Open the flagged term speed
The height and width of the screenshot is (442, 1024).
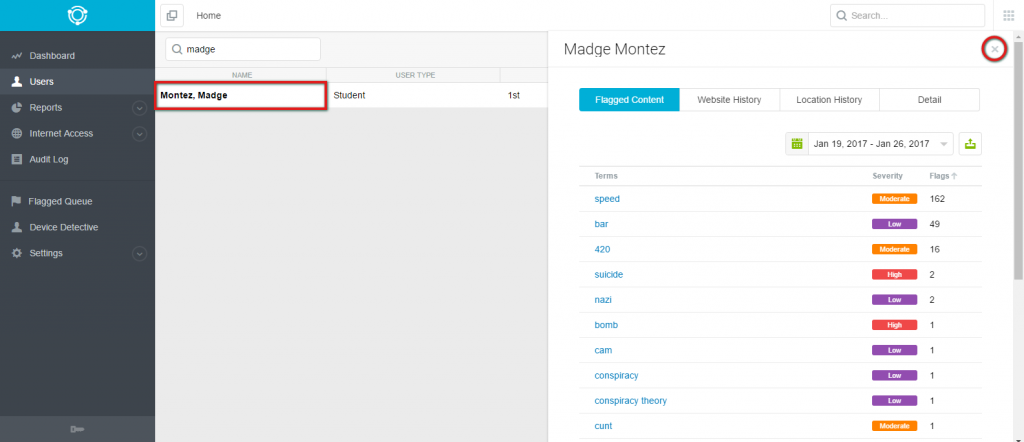(x=607, y=199)
